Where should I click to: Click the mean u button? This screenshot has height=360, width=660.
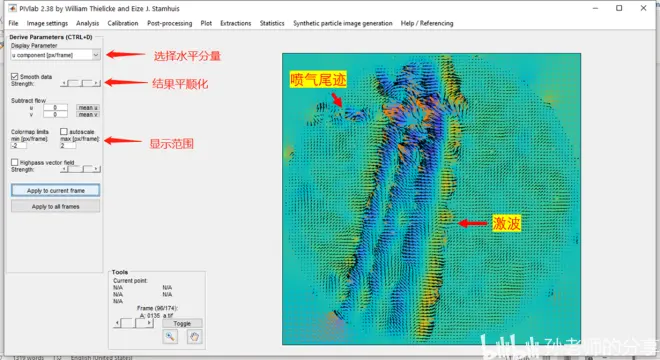(88, 107)
